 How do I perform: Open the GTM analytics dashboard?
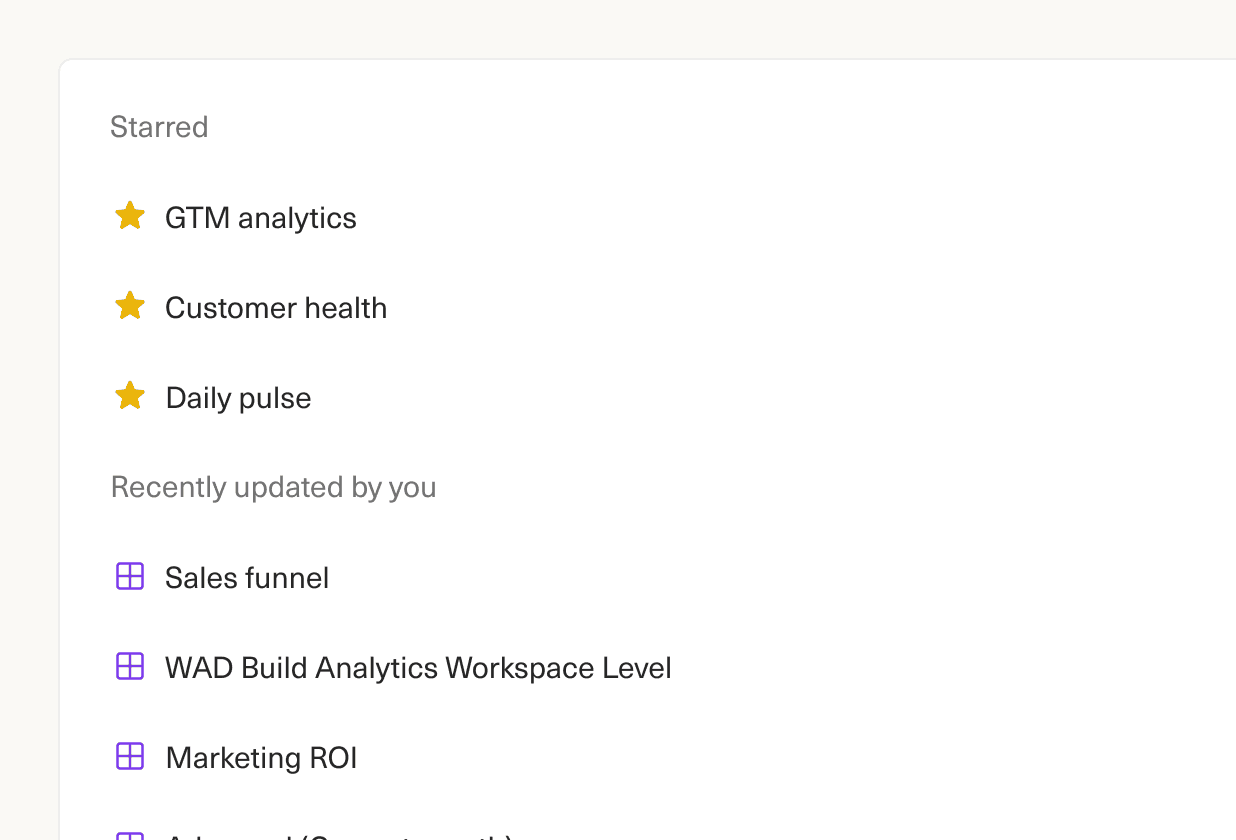tap(260, 218)
